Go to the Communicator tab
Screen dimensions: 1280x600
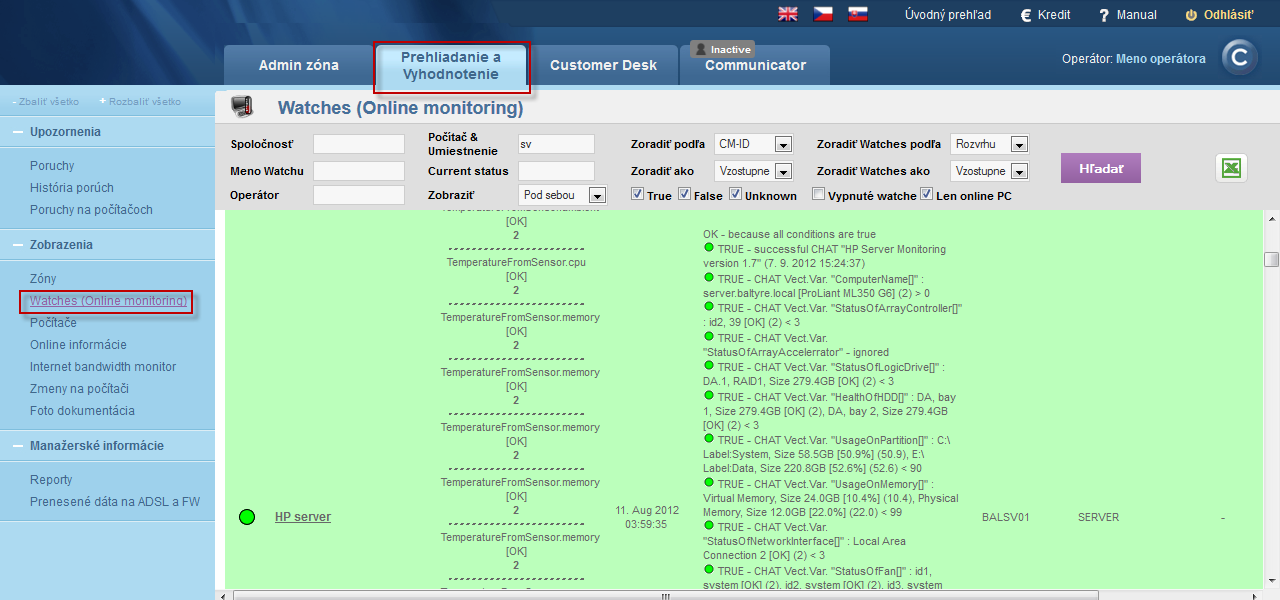pos(755,65)
